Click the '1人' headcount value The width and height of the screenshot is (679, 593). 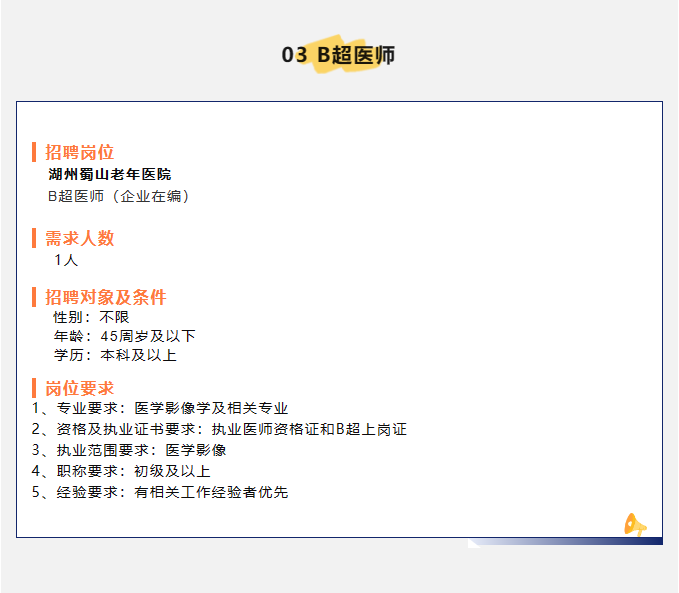66,260
